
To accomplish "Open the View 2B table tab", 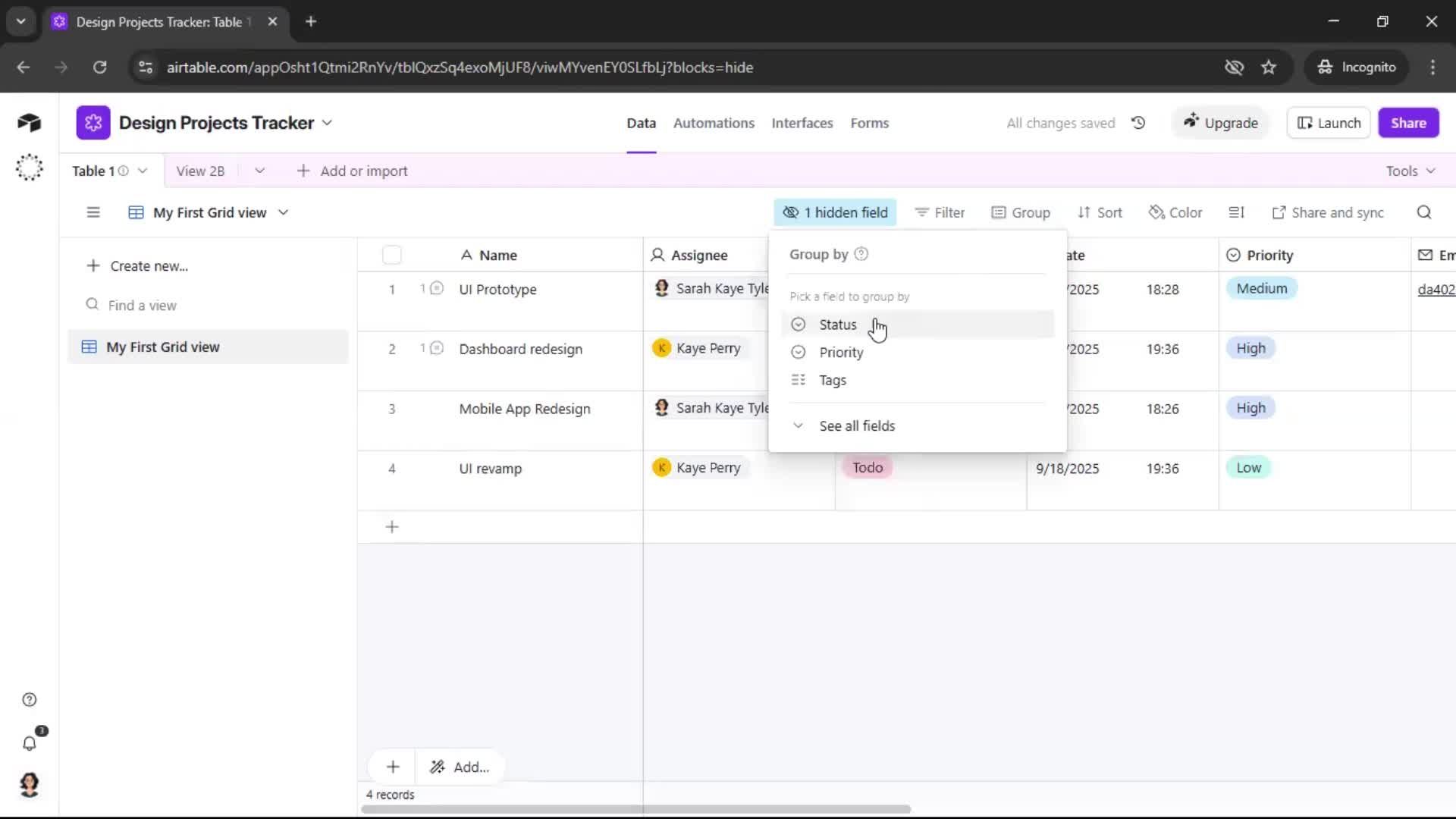I will [200, 171].
